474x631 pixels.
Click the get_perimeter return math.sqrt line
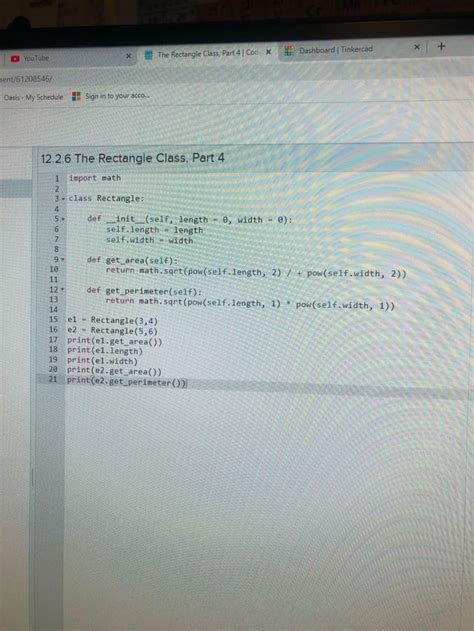tap(250, 303)
